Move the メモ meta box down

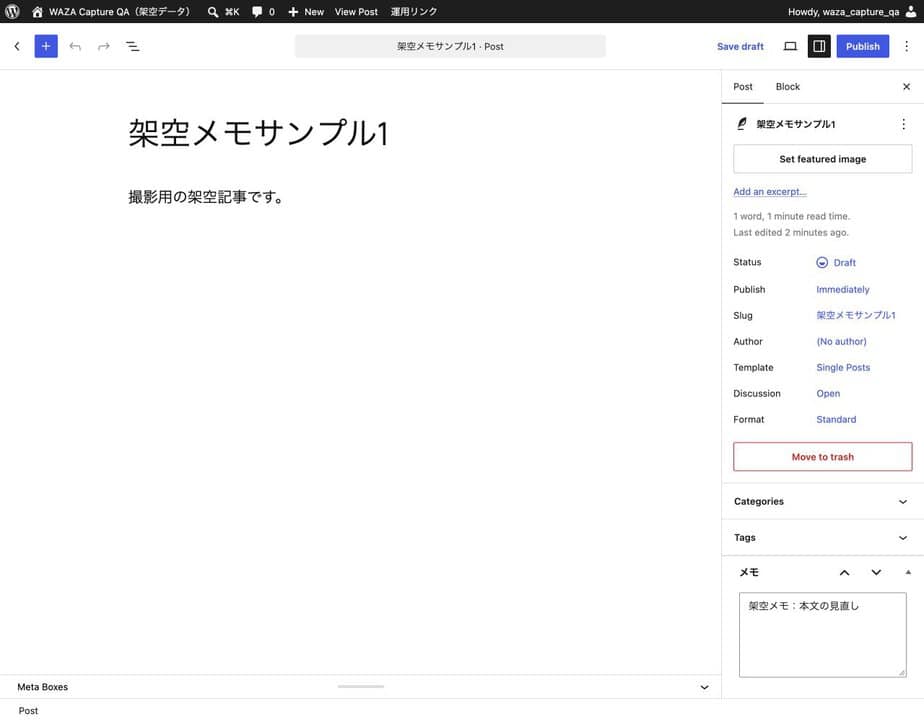coord(876,572)
